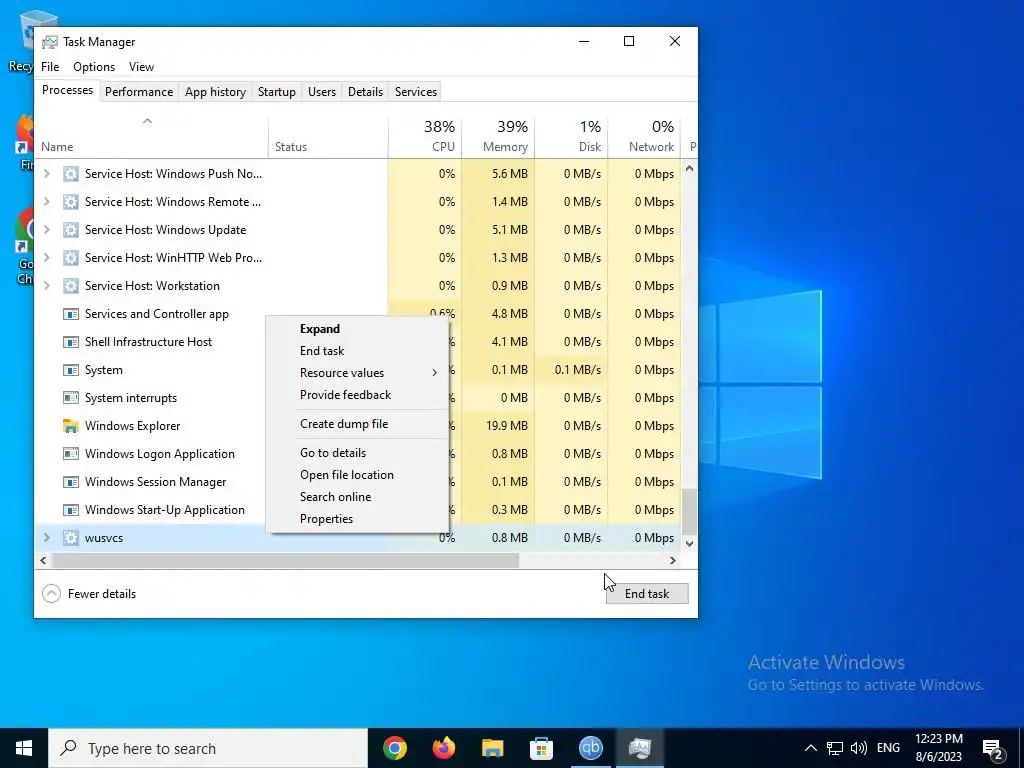Expand Service Host: Workstation row
This screenshot has height=768, width=1024.
(x=46, y=286)
